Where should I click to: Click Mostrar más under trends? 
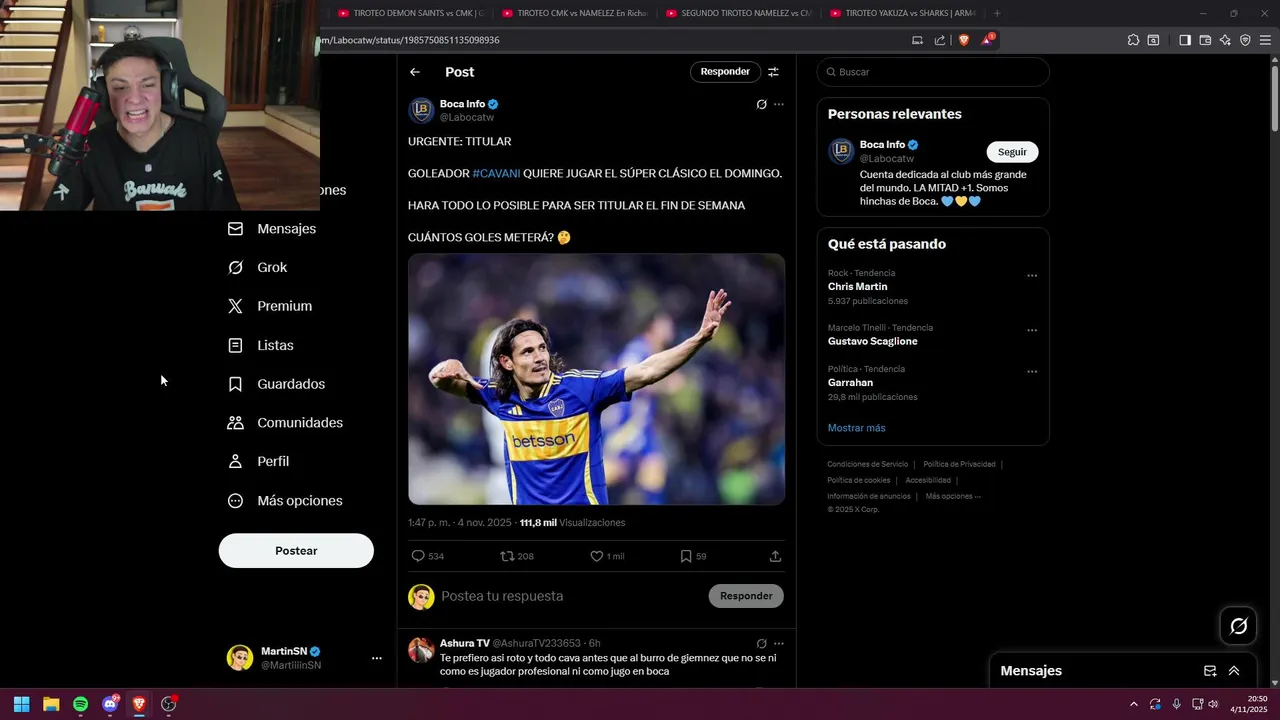[x=856, y=428]
